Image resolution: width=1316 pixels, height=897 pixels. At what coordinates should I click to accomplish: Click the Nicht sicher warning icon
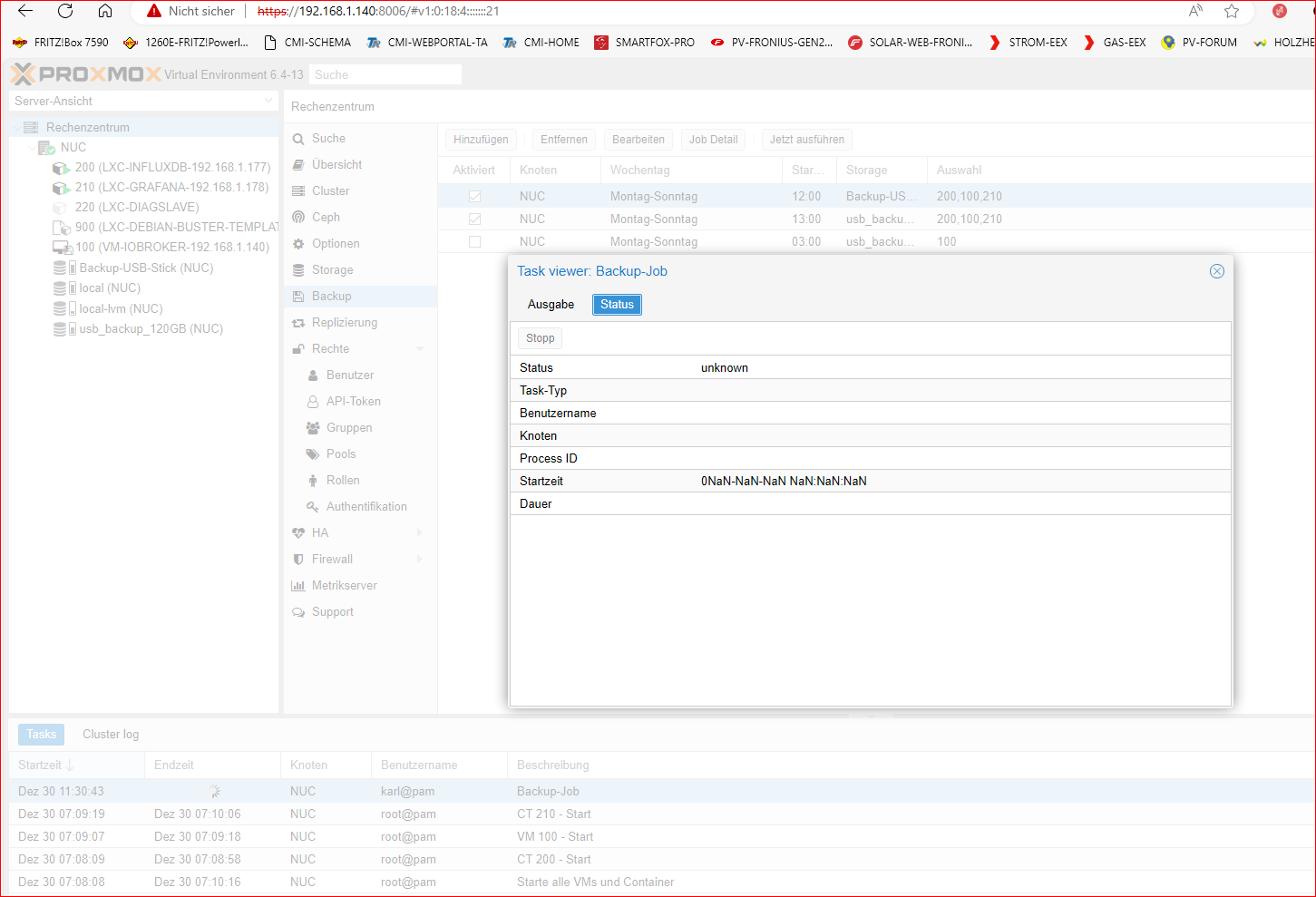154,11
